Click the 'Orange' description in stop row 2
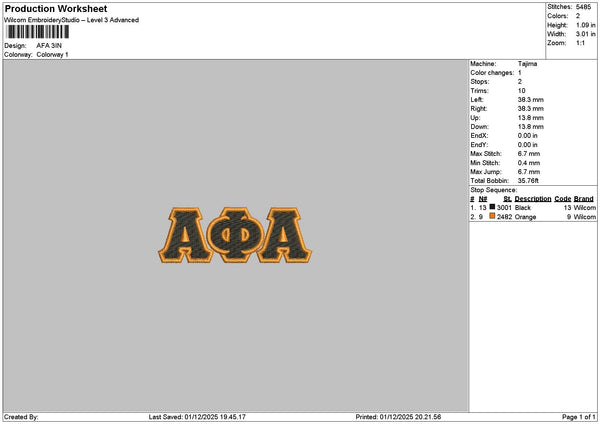This screenshot has width=600, height=424. 525,217
